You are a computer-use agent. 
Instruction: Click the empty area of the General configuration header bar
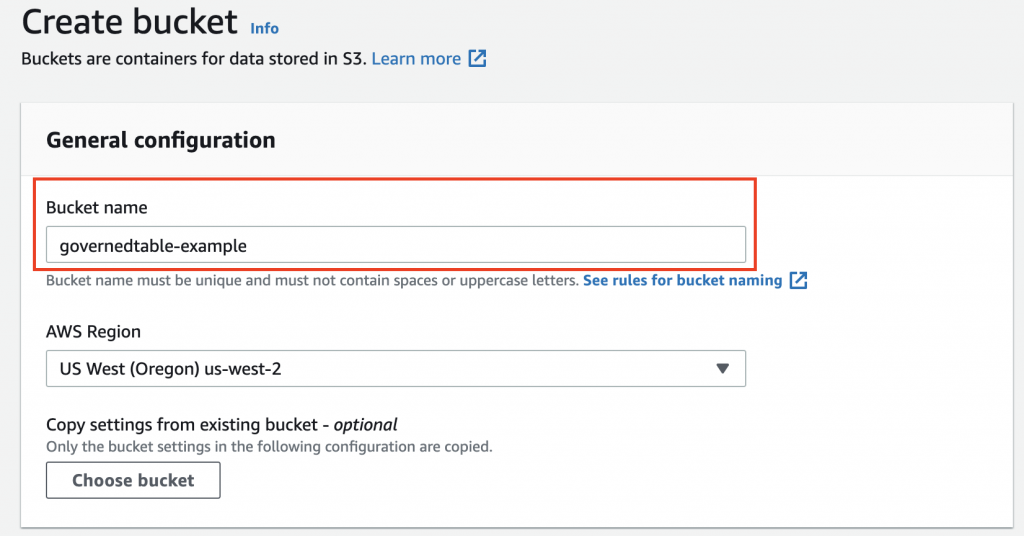(650, 140)
